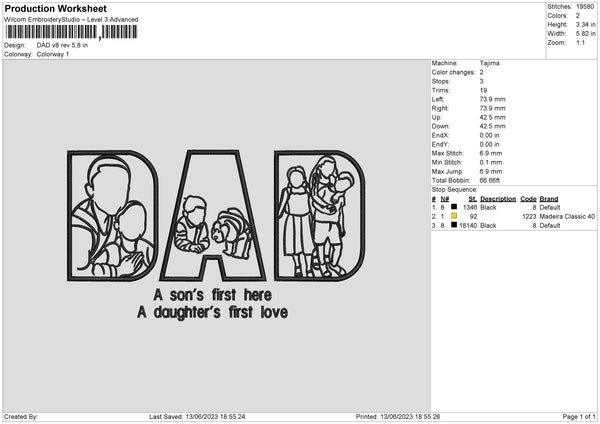
Task: Click the 'St.' column header
Action: coord(473,199)
